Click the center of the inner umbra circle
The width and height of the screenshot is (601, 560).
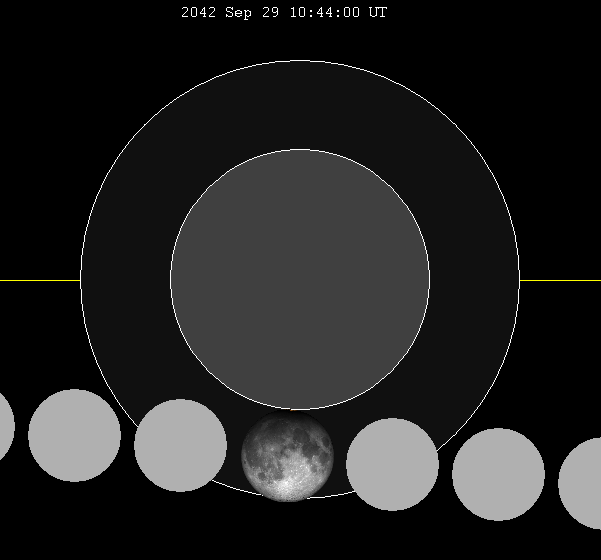click(300, 280)
